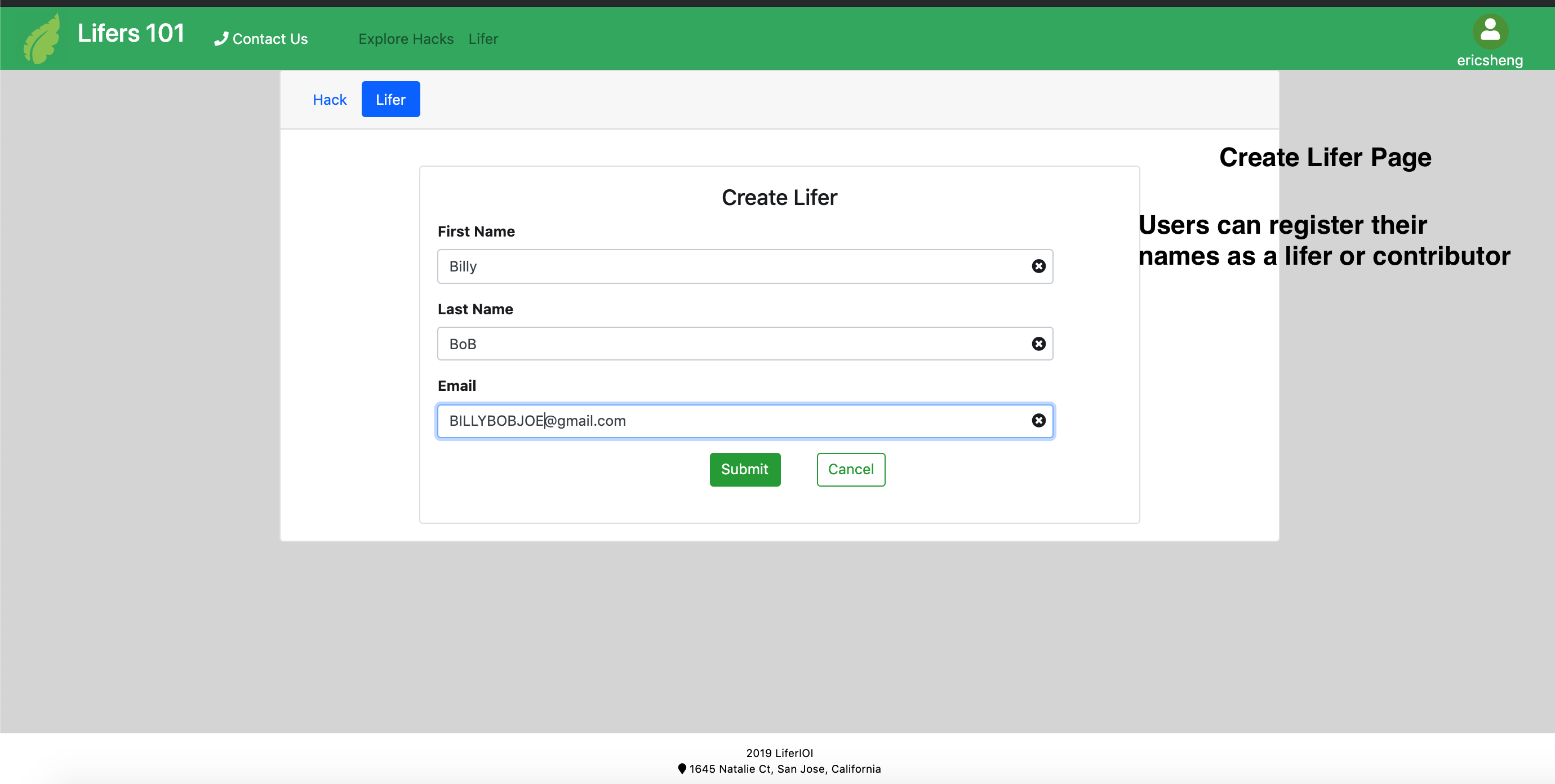The image size is (1555, 784).
Task: Open the Contact Us link
Action: tap(269, 39)
